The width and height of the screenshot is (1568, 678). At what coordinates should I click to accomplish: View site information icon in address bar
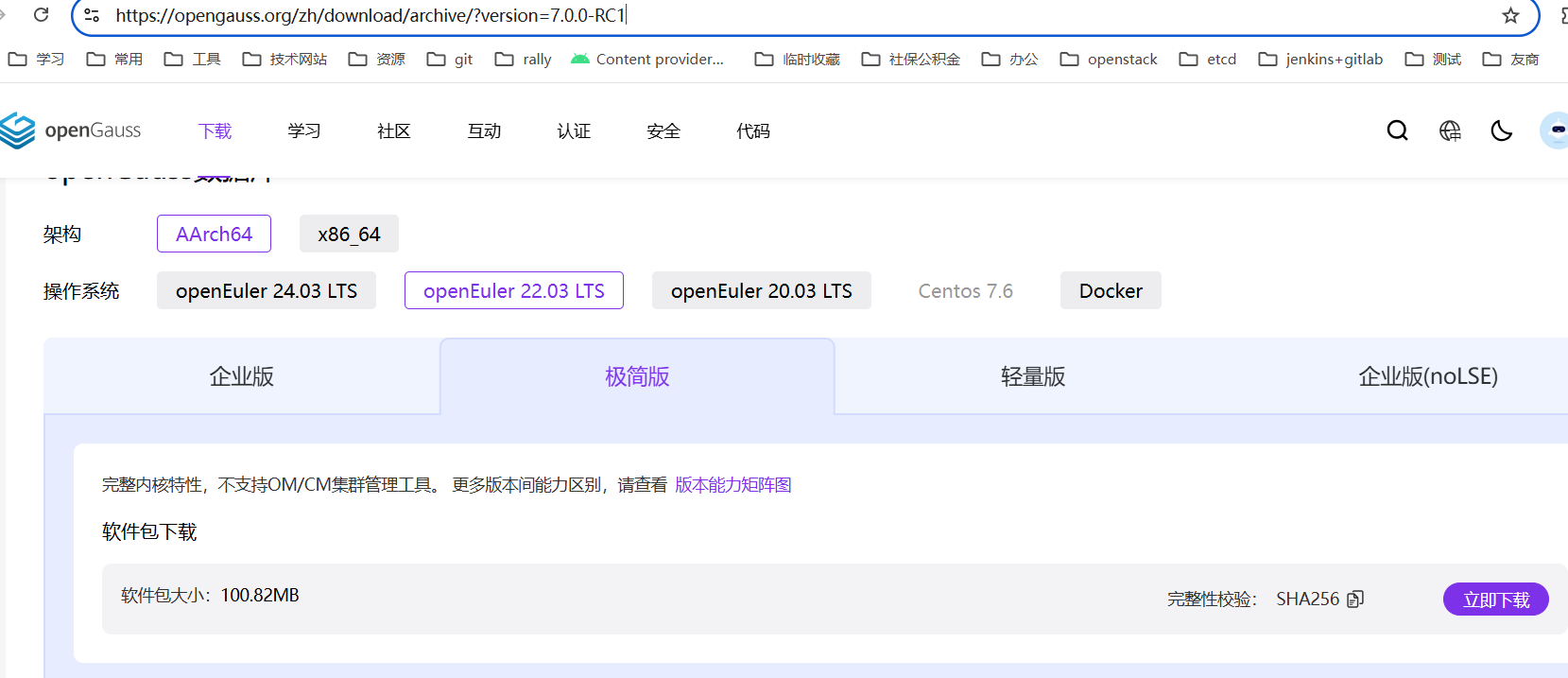92,15
